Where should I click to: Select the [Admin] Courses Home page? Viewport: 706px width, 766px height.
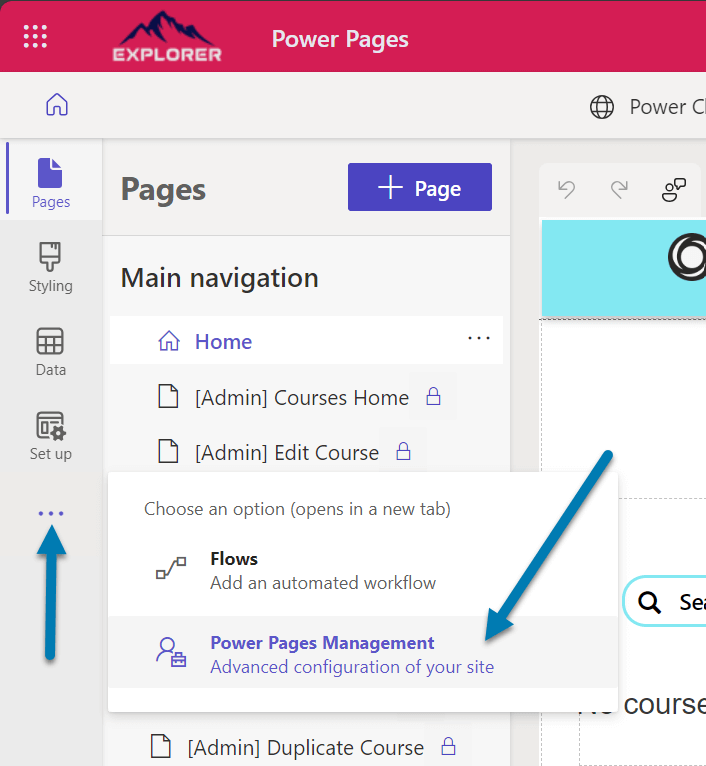(x=301, y=398)
